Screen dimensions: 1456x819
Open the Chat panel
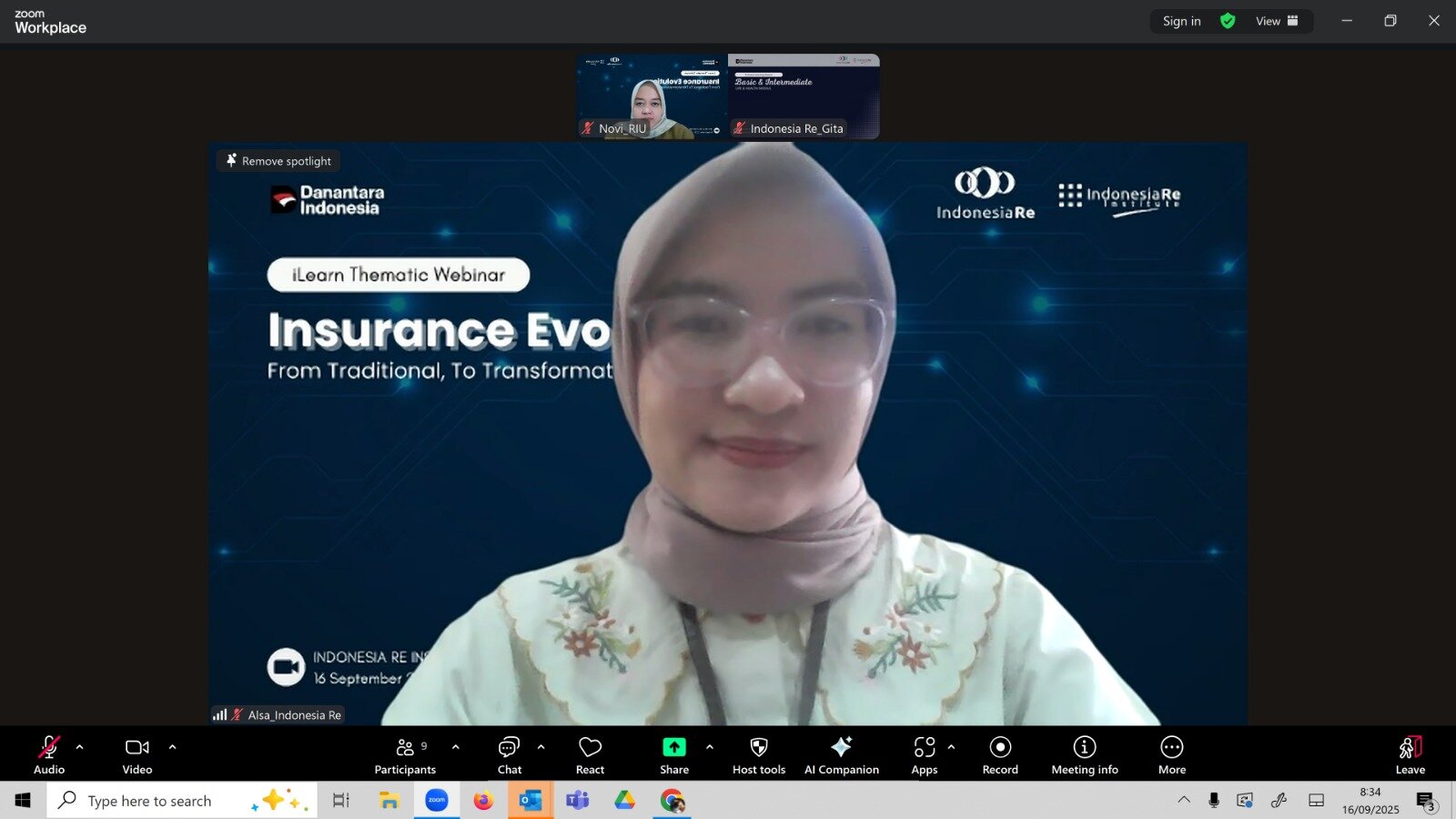(509, 755)
